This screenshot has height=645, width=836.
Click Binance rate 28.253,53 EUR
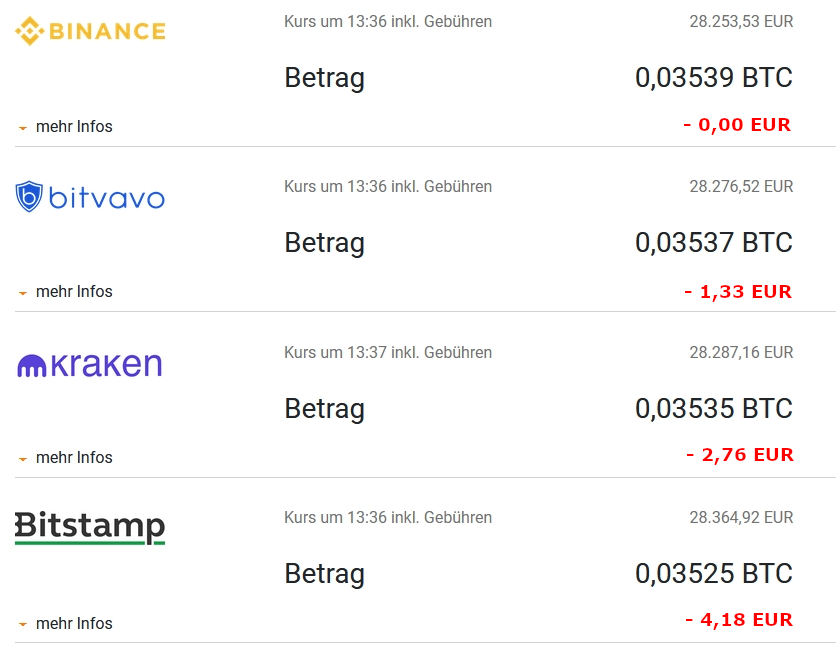[741, 21]
